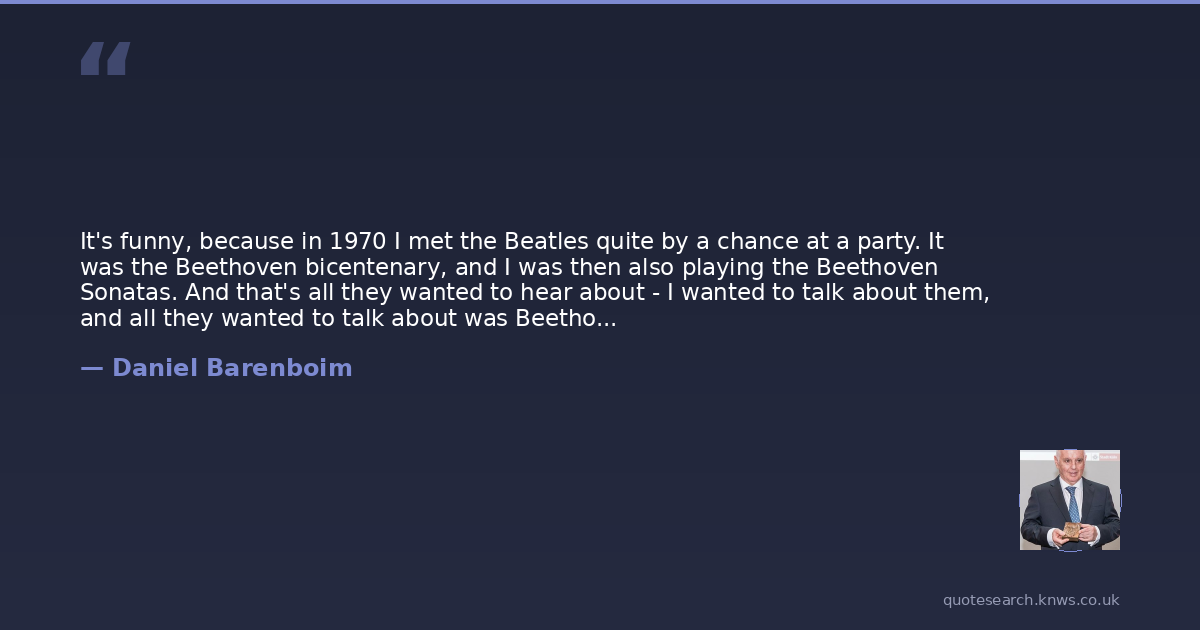
Task: Click the opening words "It's funny"
Action: point(135,242)
